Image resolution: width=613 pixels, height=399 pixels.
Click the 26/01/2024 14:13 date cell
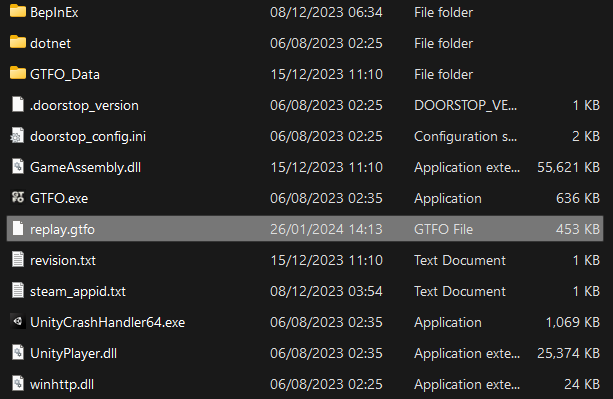coord(326,229)
